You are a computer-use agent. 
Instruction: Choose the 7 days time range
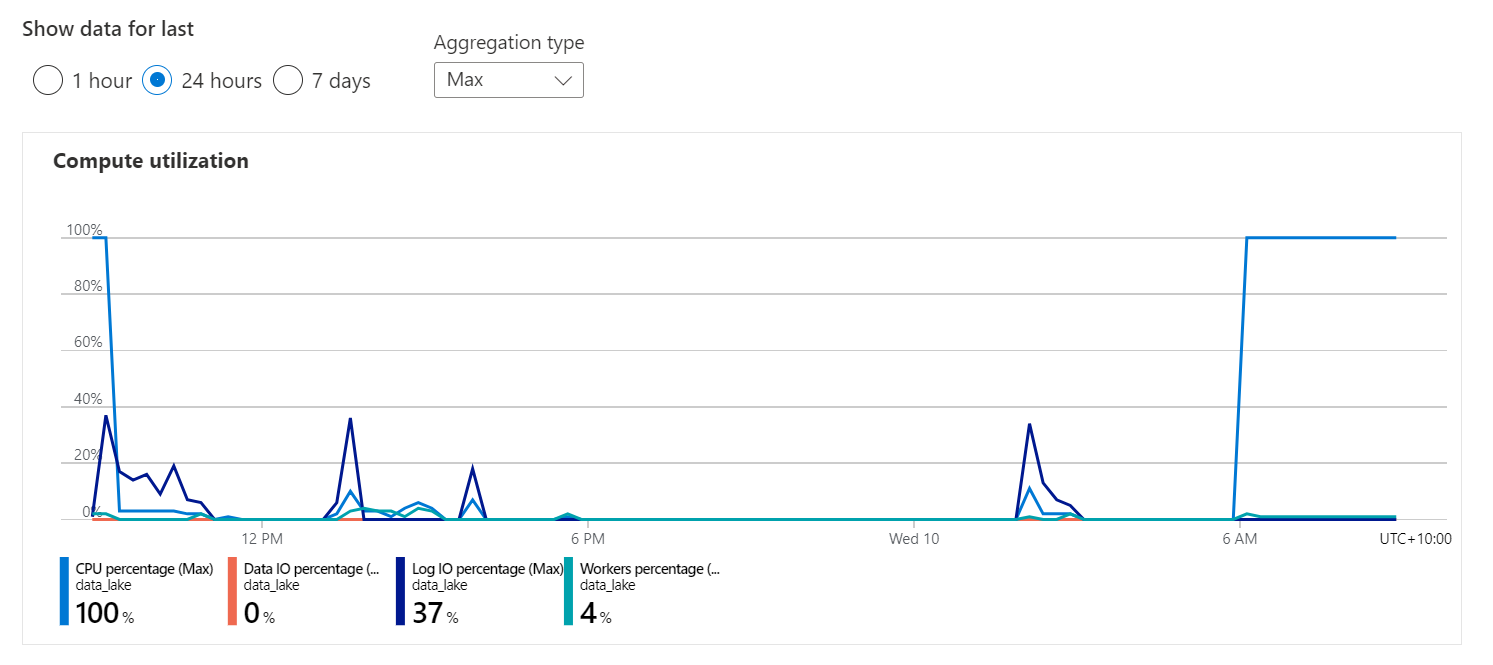(288, 81)
